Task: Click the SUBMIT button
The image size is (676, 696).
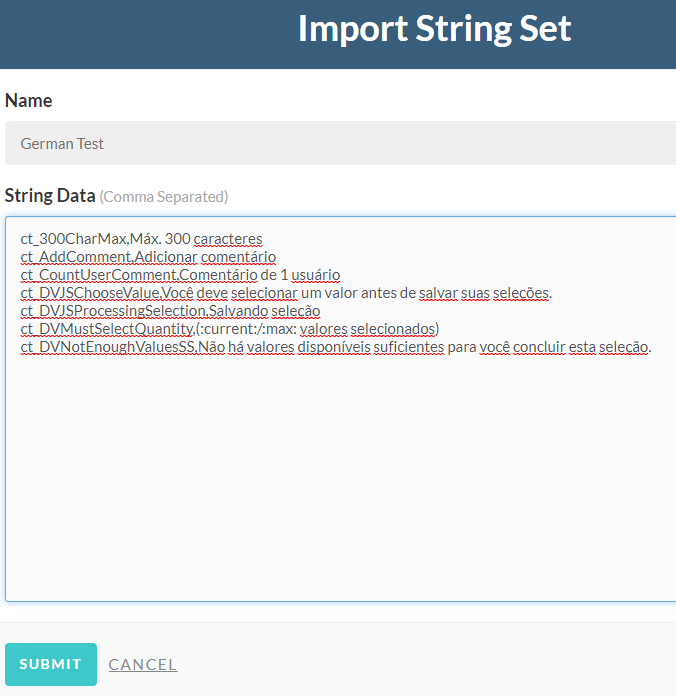Action: [x=51, y=664]
